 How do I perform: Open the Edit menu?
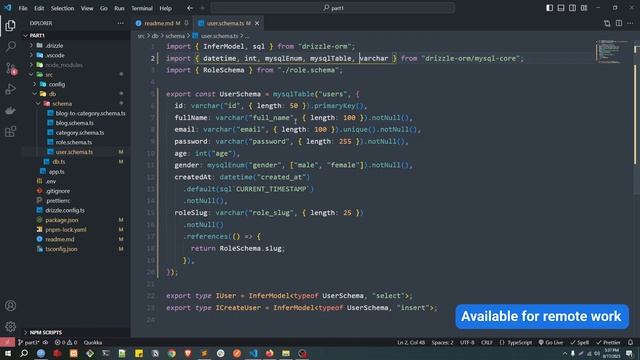[39, 8]
